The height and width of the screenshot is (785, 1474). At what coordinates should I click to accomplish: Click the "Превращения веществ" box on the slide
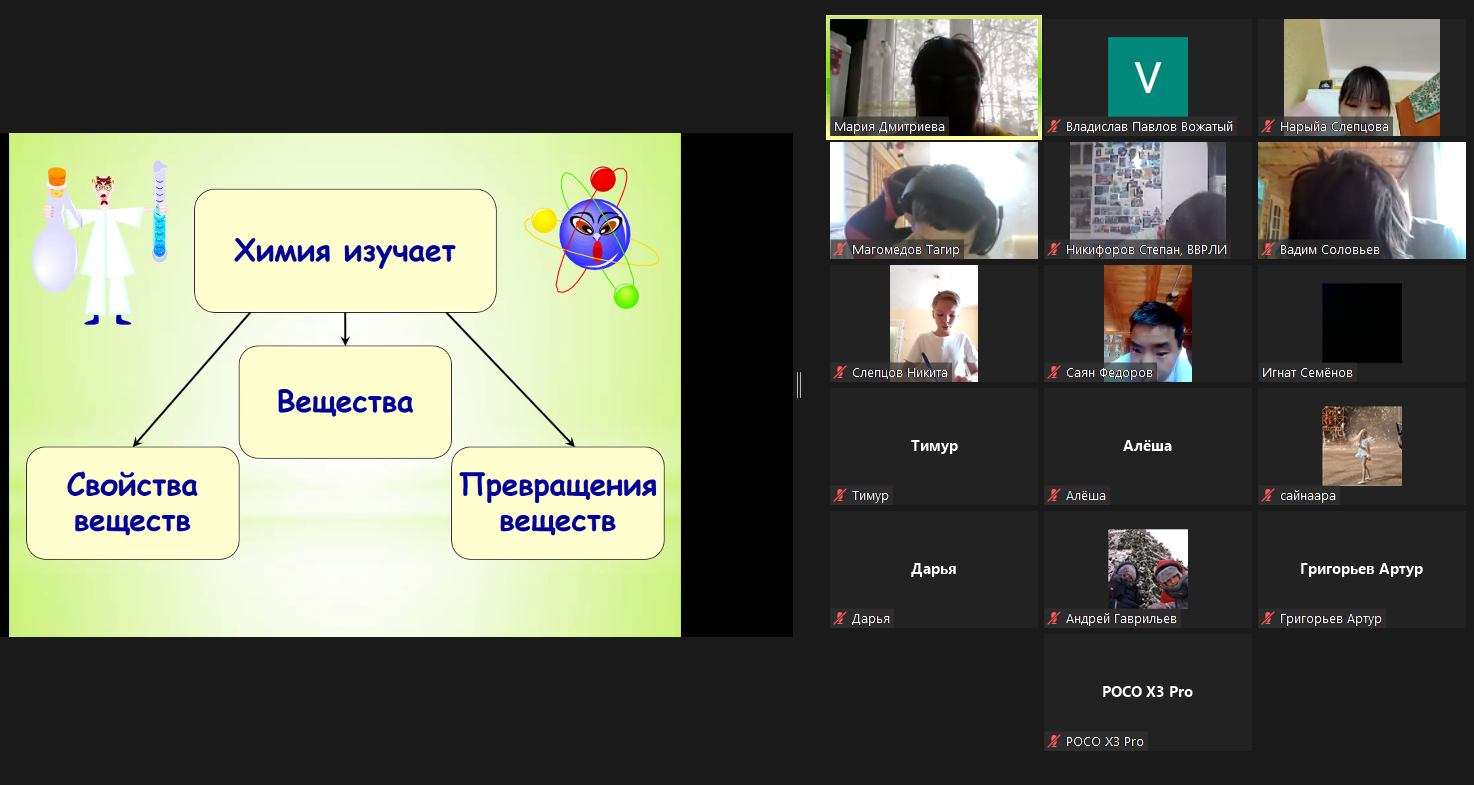(557, 503)
